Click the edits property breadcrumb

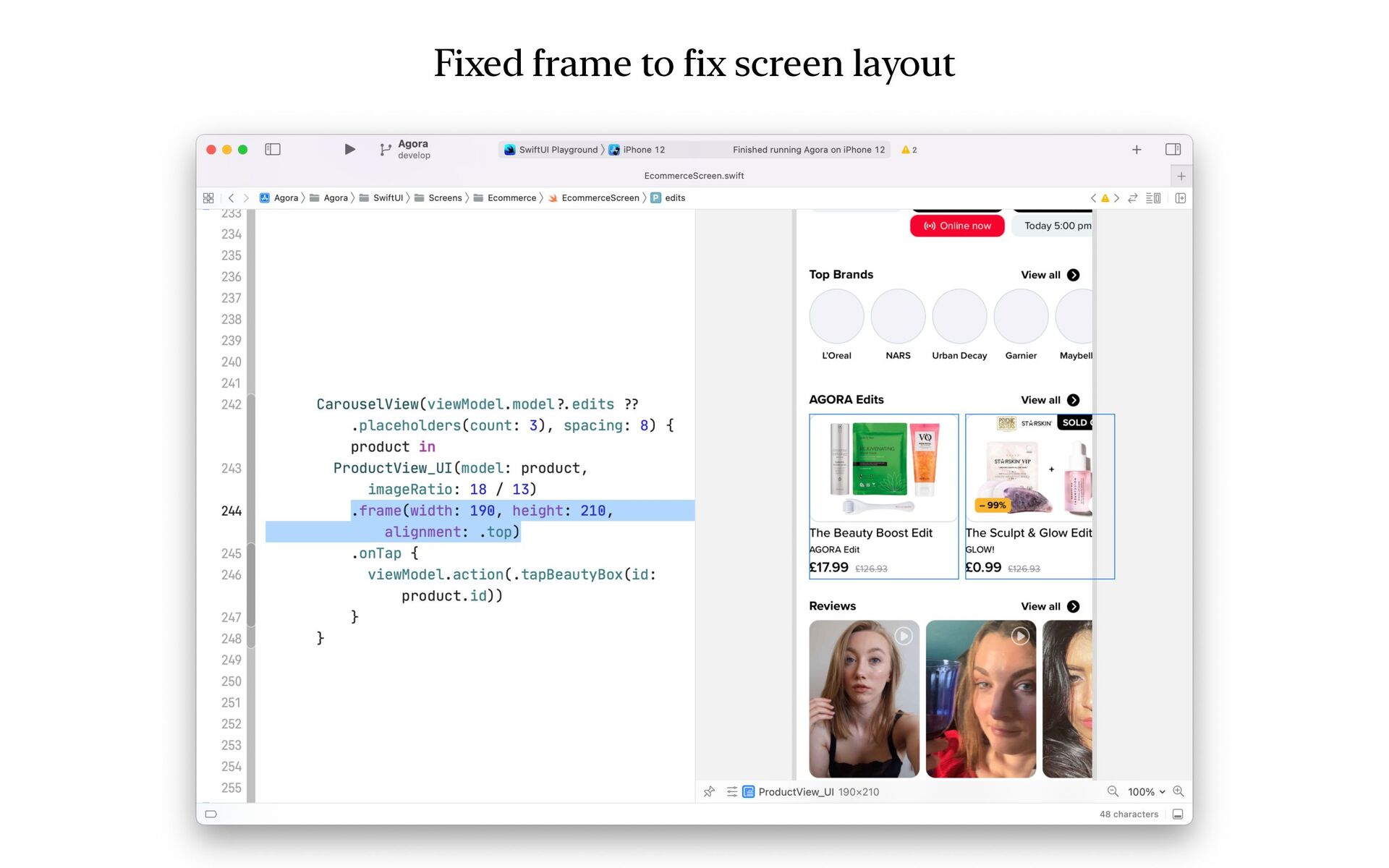click(x=668, y=197)
